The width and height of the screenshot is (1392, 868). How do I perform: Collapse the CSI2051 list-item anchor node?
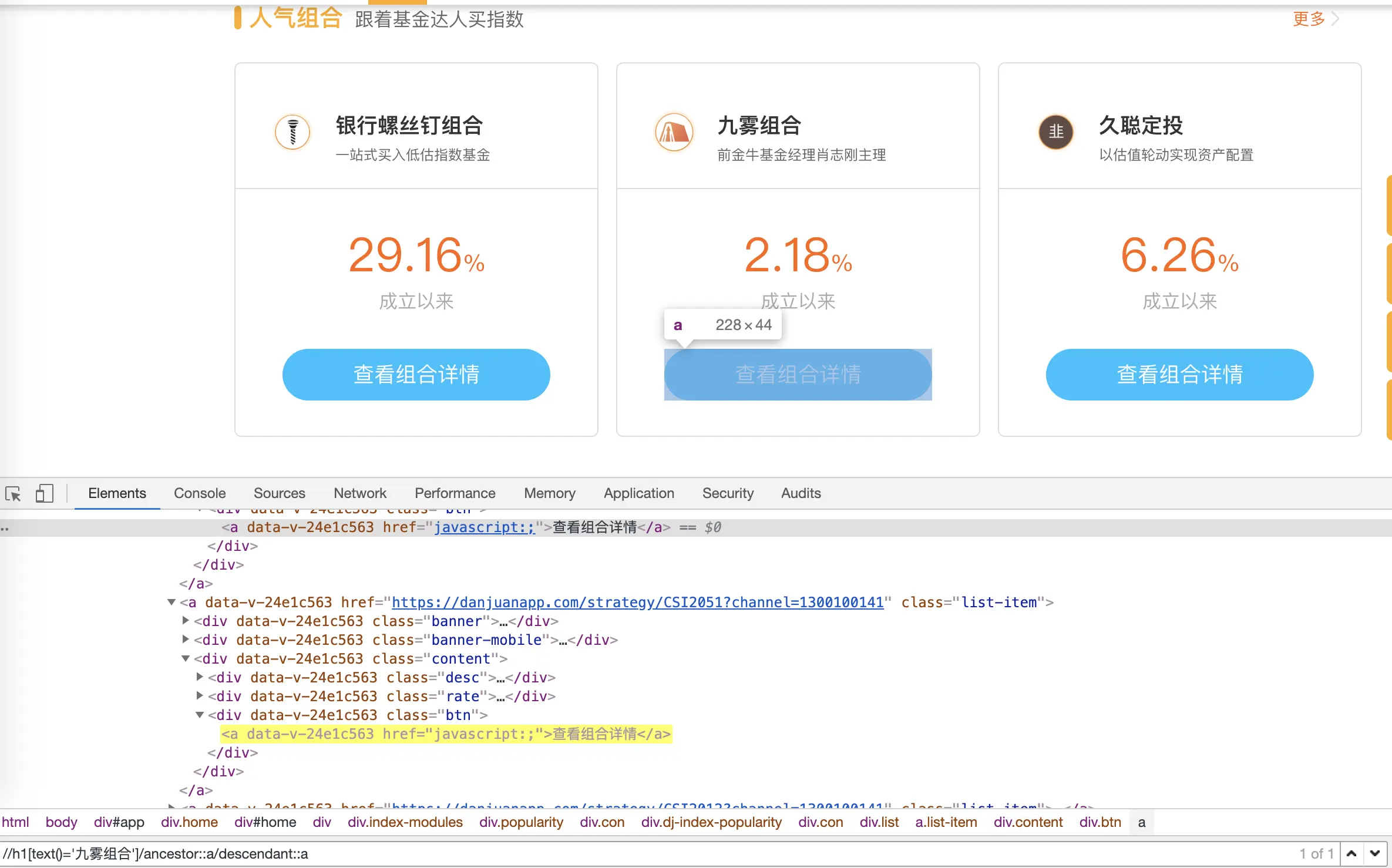pos(172,602)
